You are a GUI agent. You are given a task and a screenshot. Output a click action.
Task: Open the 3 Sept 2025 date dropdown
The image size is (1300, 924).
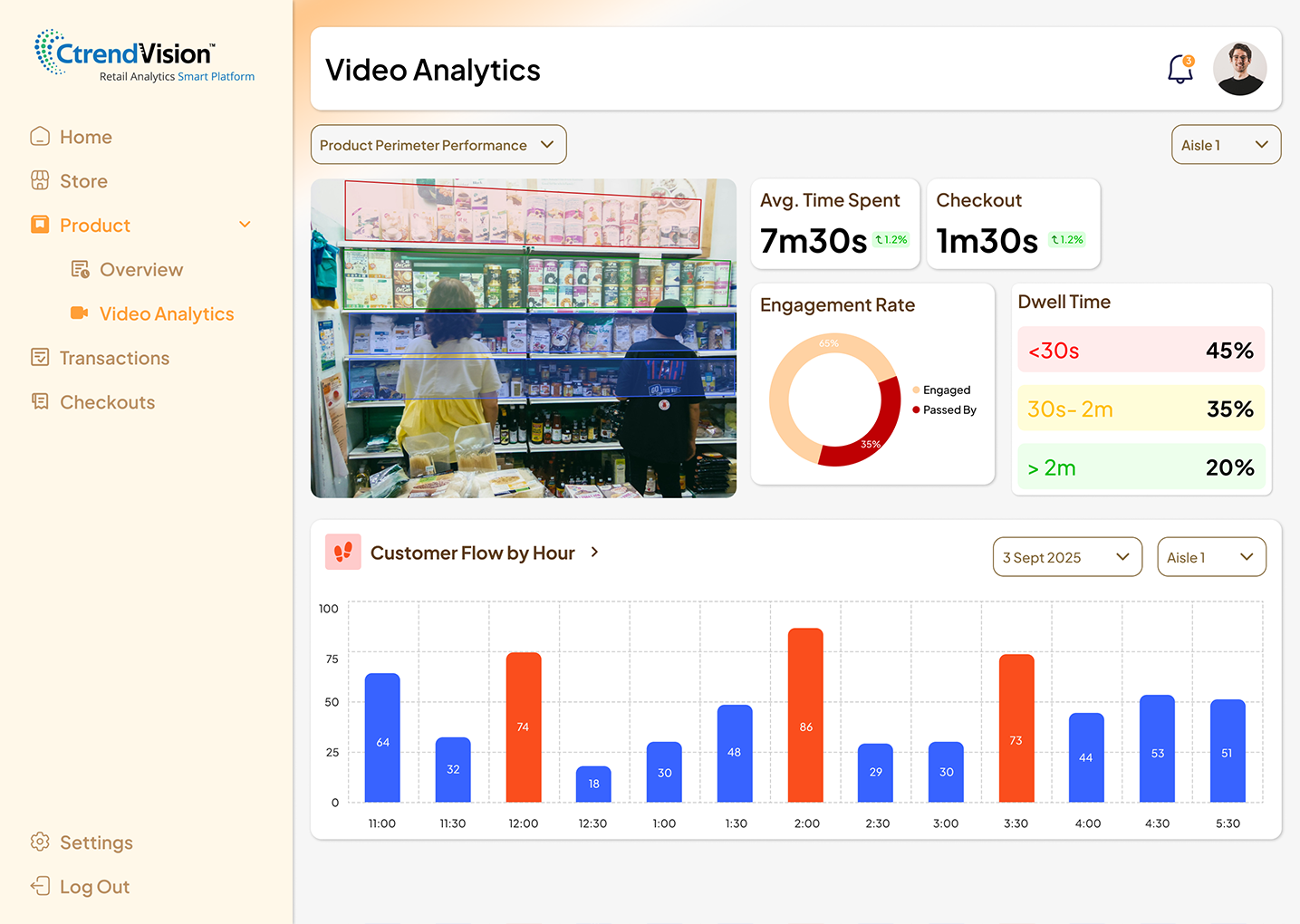click(x=1066, y=557)
